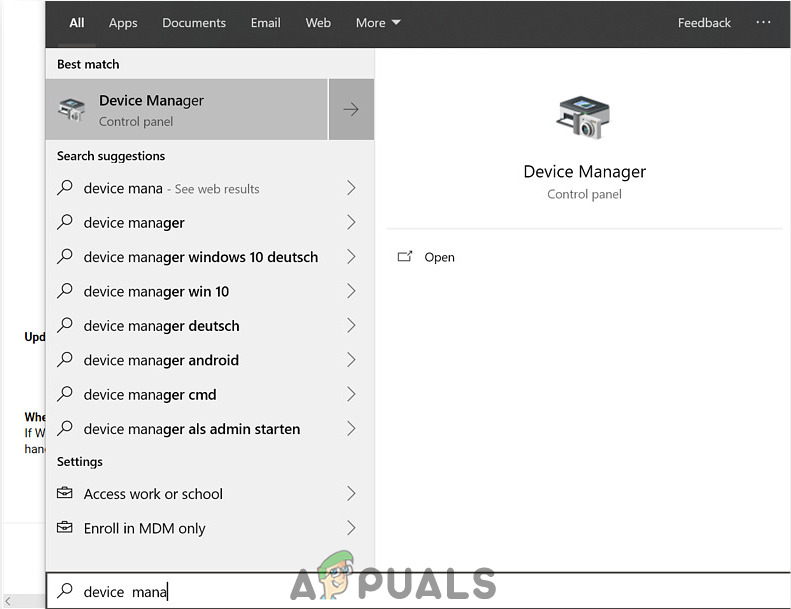
Task: Expand chevron for 'device manager als admin starten'
Action: (x=351, y=428)
